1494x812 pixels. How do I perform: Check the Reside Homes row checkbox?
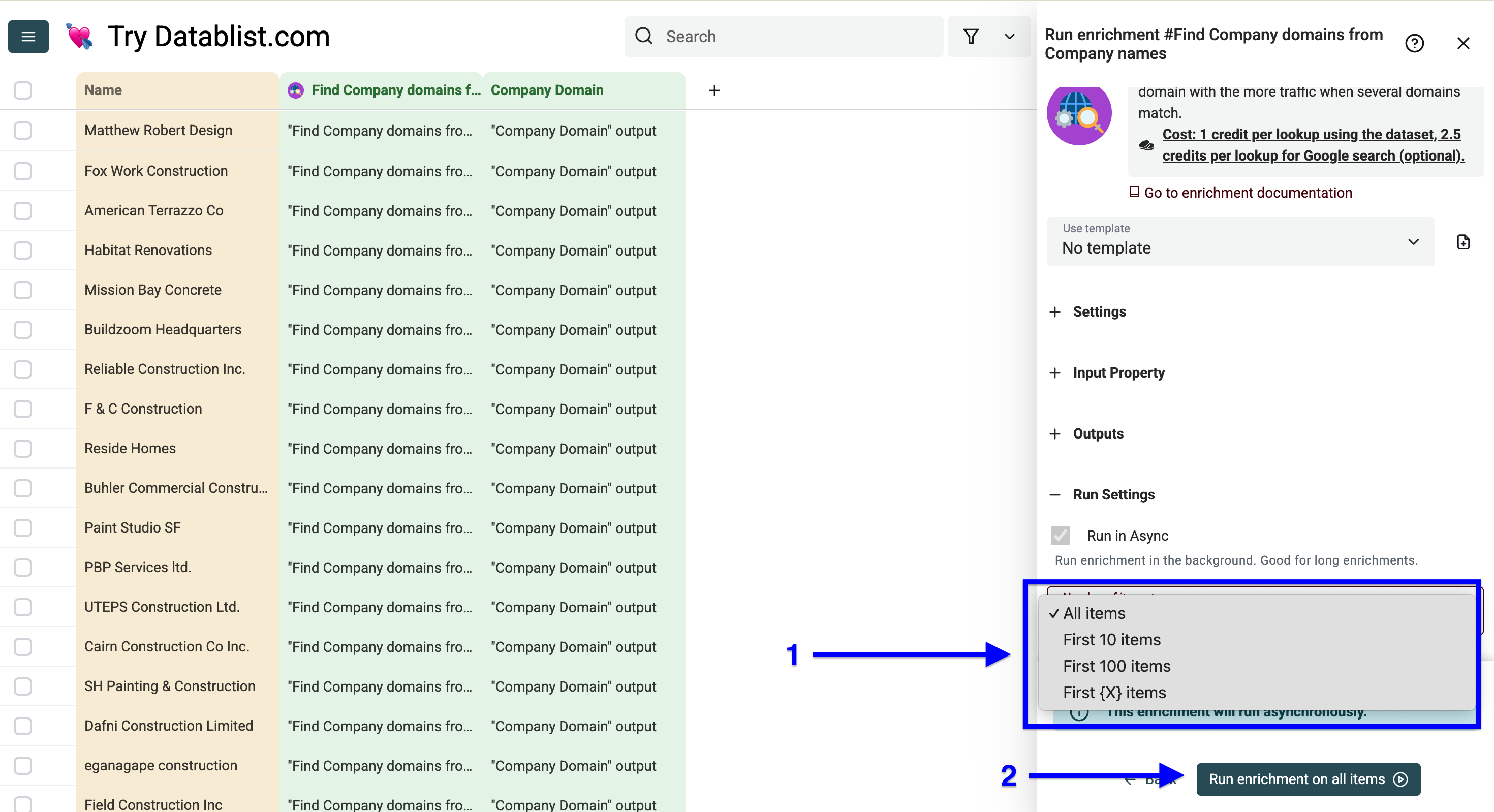click(x=23, y=448)
